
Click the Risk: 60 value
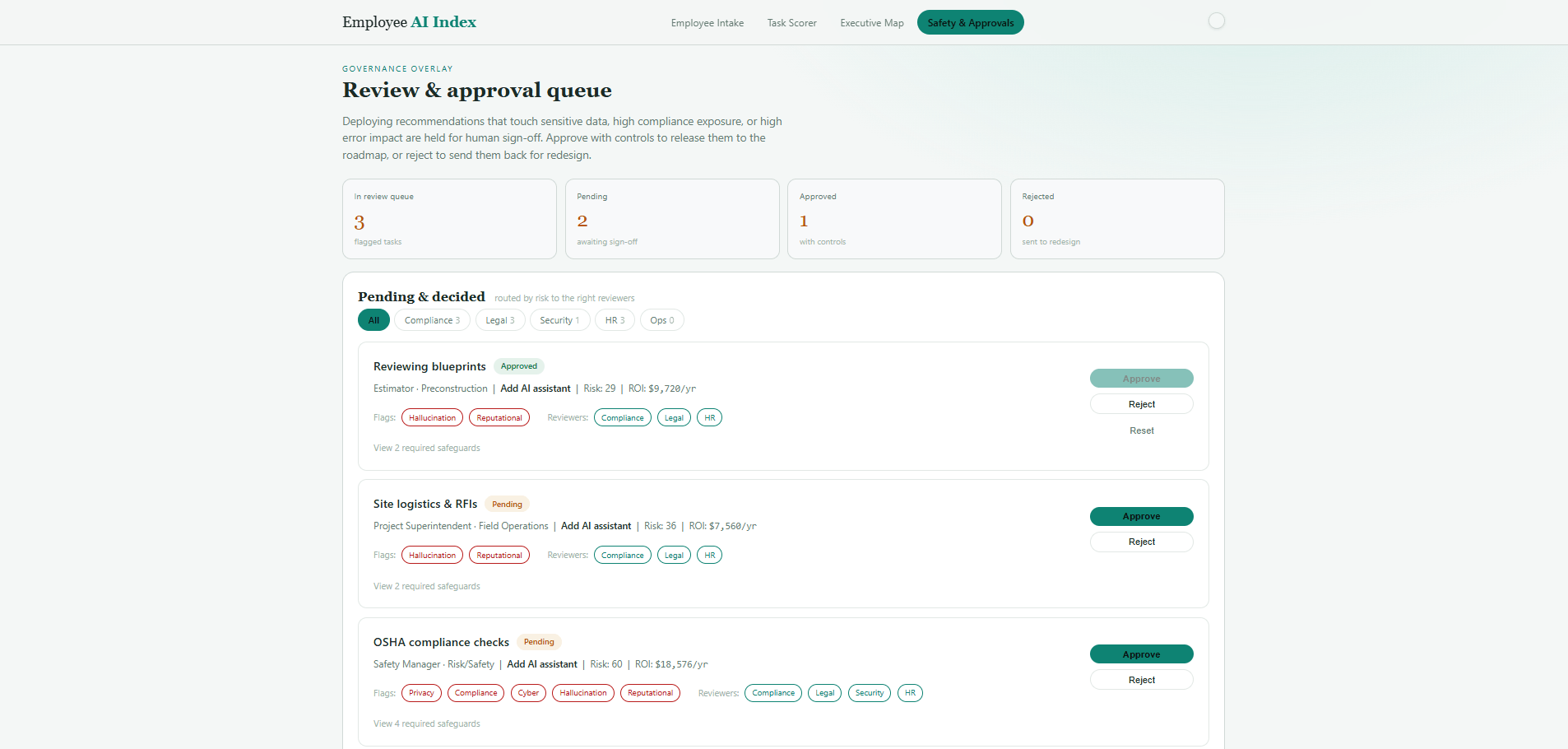606,664
